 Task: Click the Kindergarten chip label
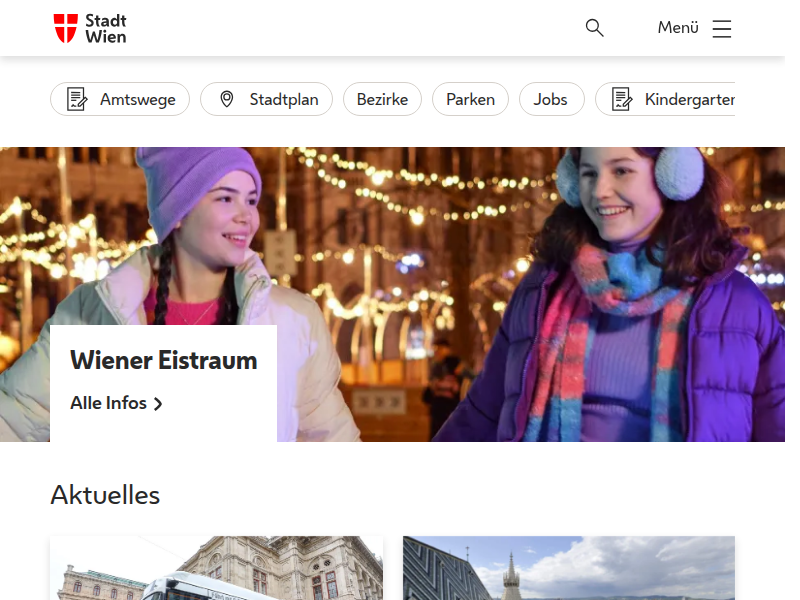pyautogui.click(x=689, y=99)
